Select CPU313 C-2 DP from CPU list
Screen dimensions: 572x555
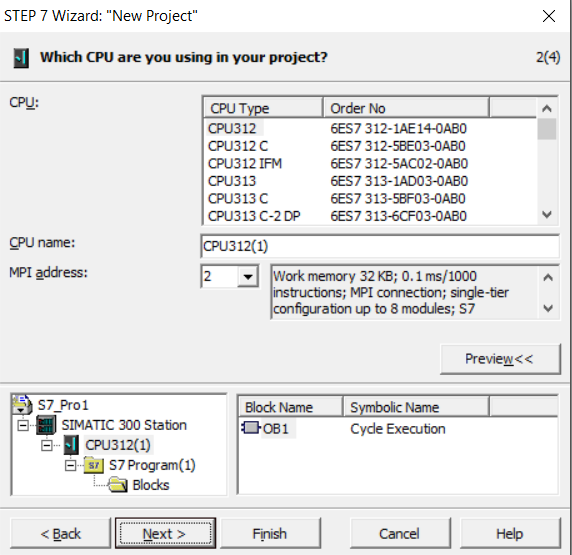[x=254, y=216]
